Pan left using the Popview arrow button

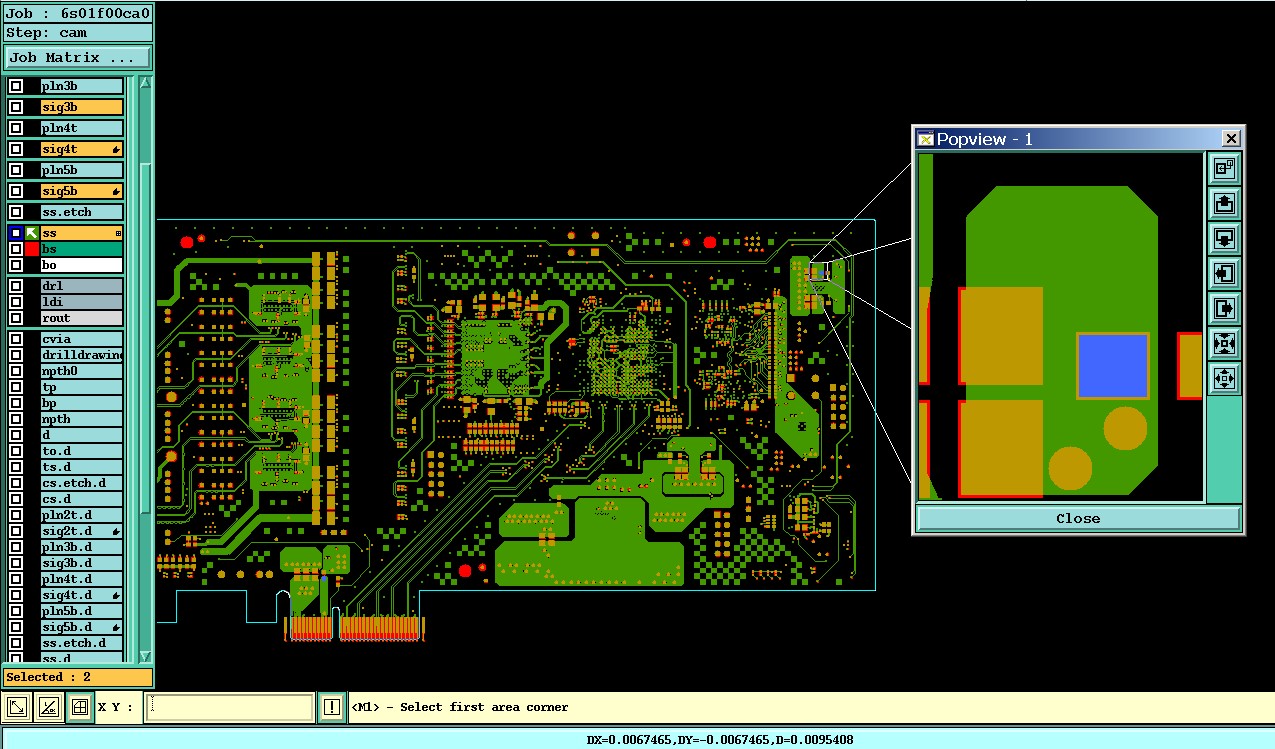point(1225,272)
